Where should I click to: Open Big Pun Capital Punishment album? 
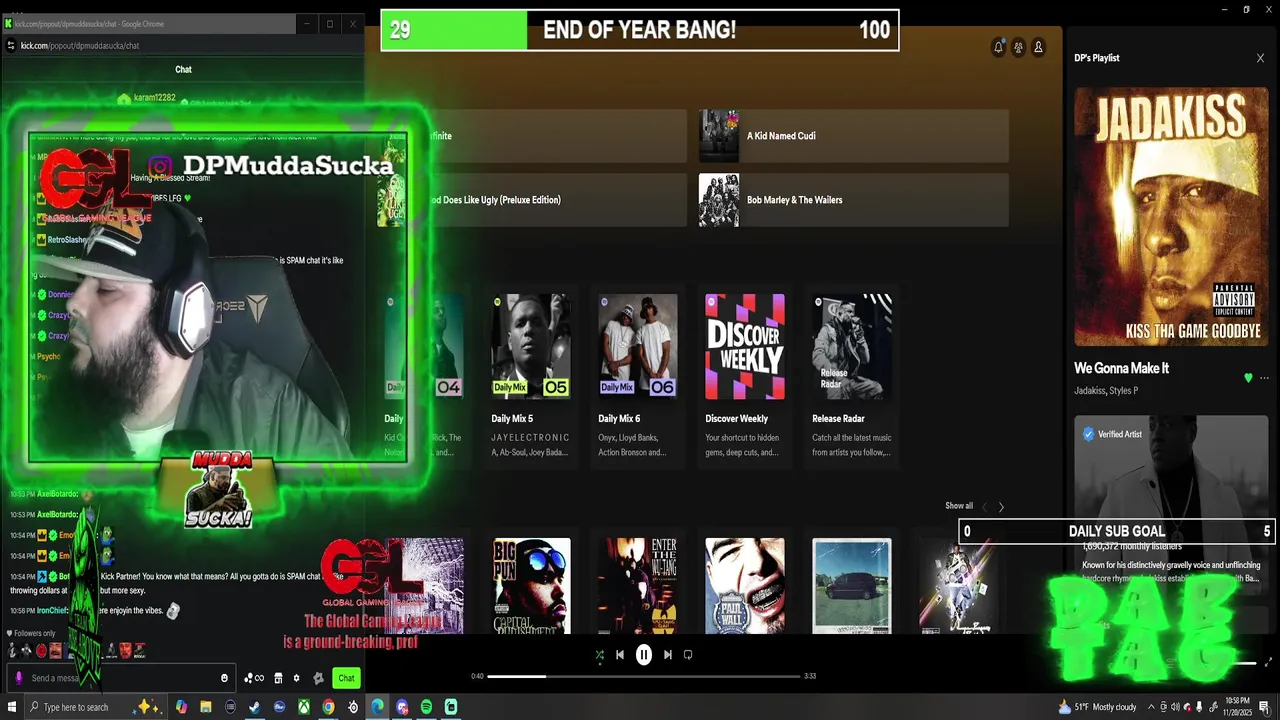coord(531,586)
